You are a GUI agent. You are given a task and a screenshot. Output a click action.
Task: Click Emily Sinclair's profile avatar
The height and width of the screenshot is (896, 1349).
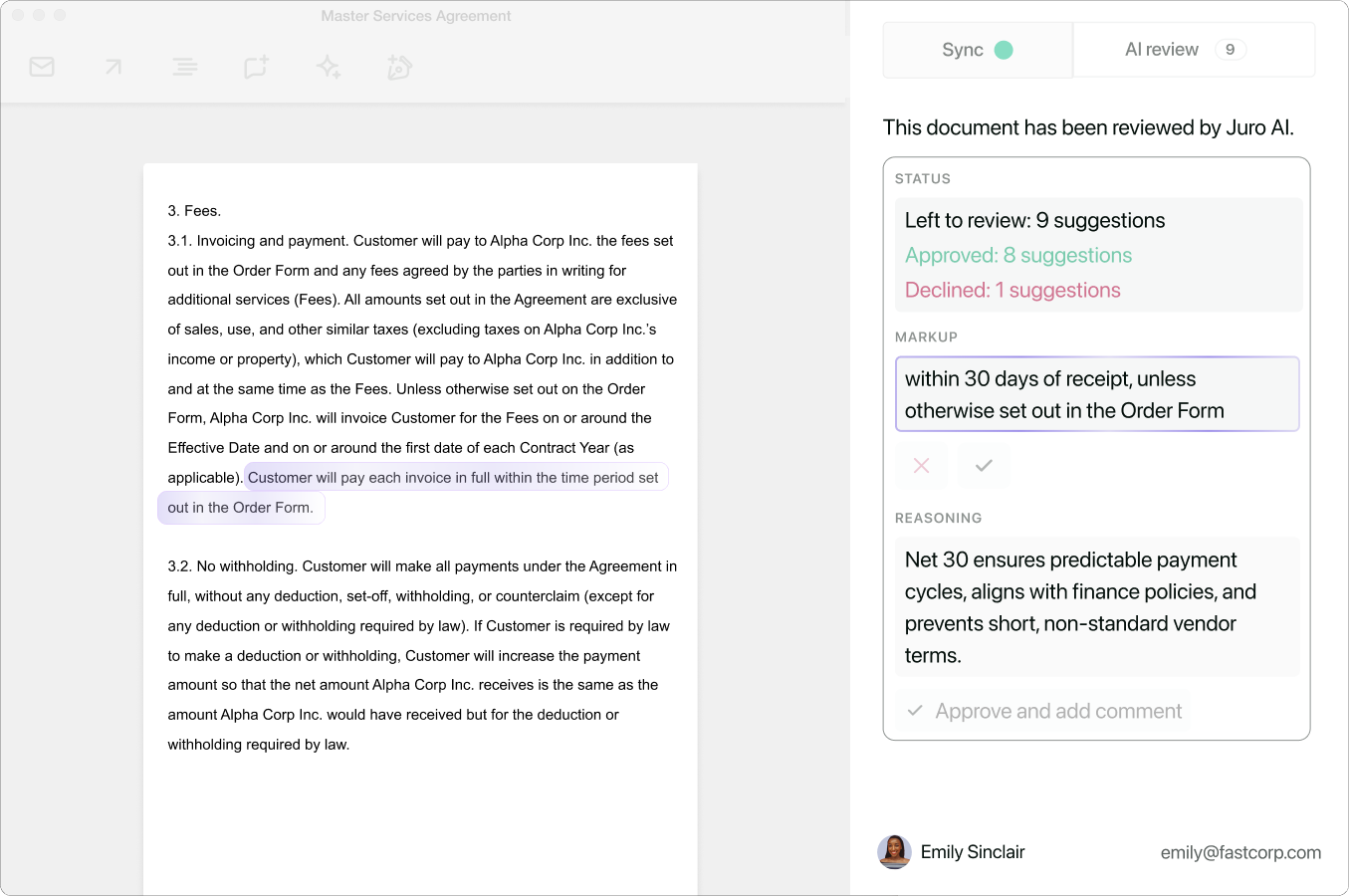pyautogui.click(x=894, y=852)
